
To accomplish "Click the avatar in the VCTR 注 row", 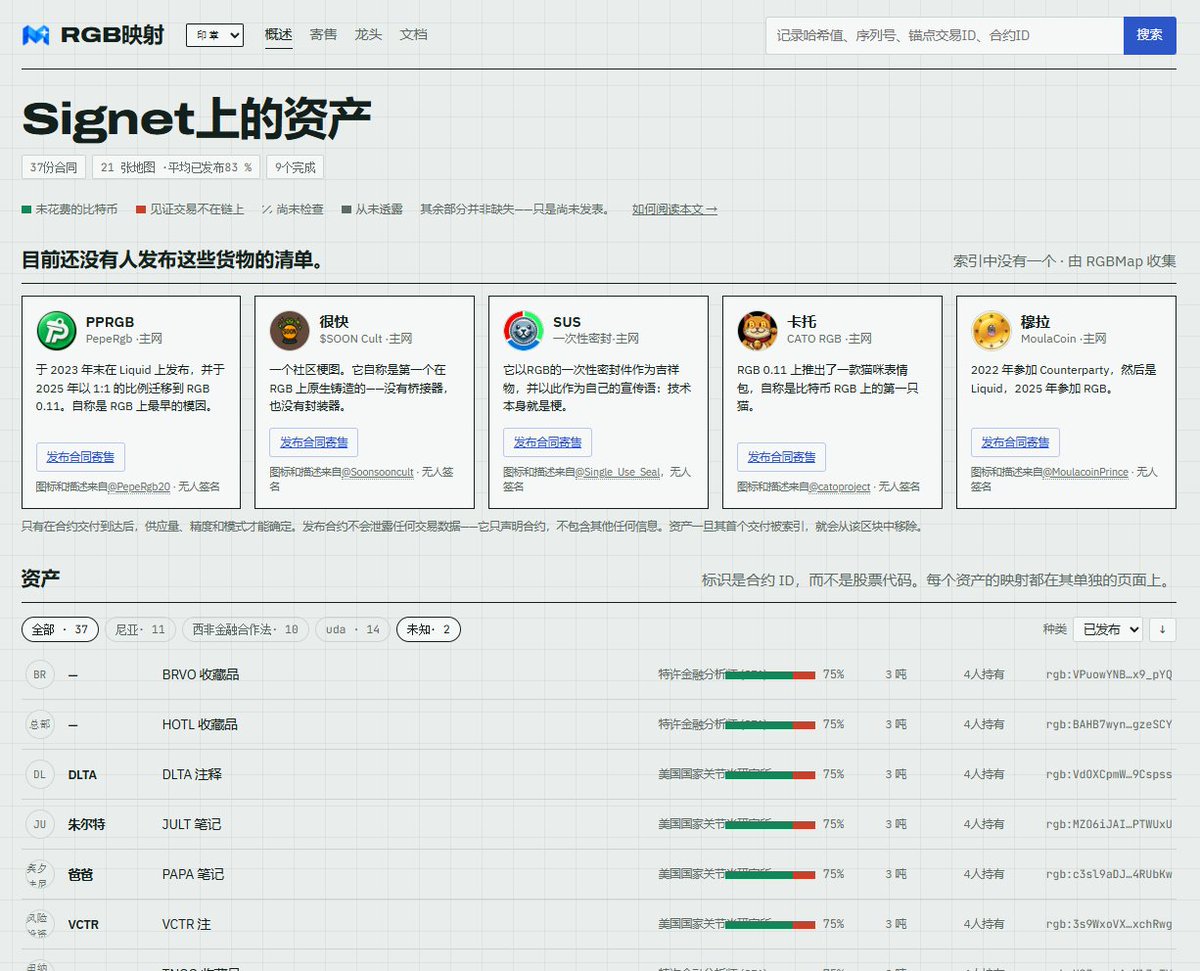I will click(x=40, y=924).
